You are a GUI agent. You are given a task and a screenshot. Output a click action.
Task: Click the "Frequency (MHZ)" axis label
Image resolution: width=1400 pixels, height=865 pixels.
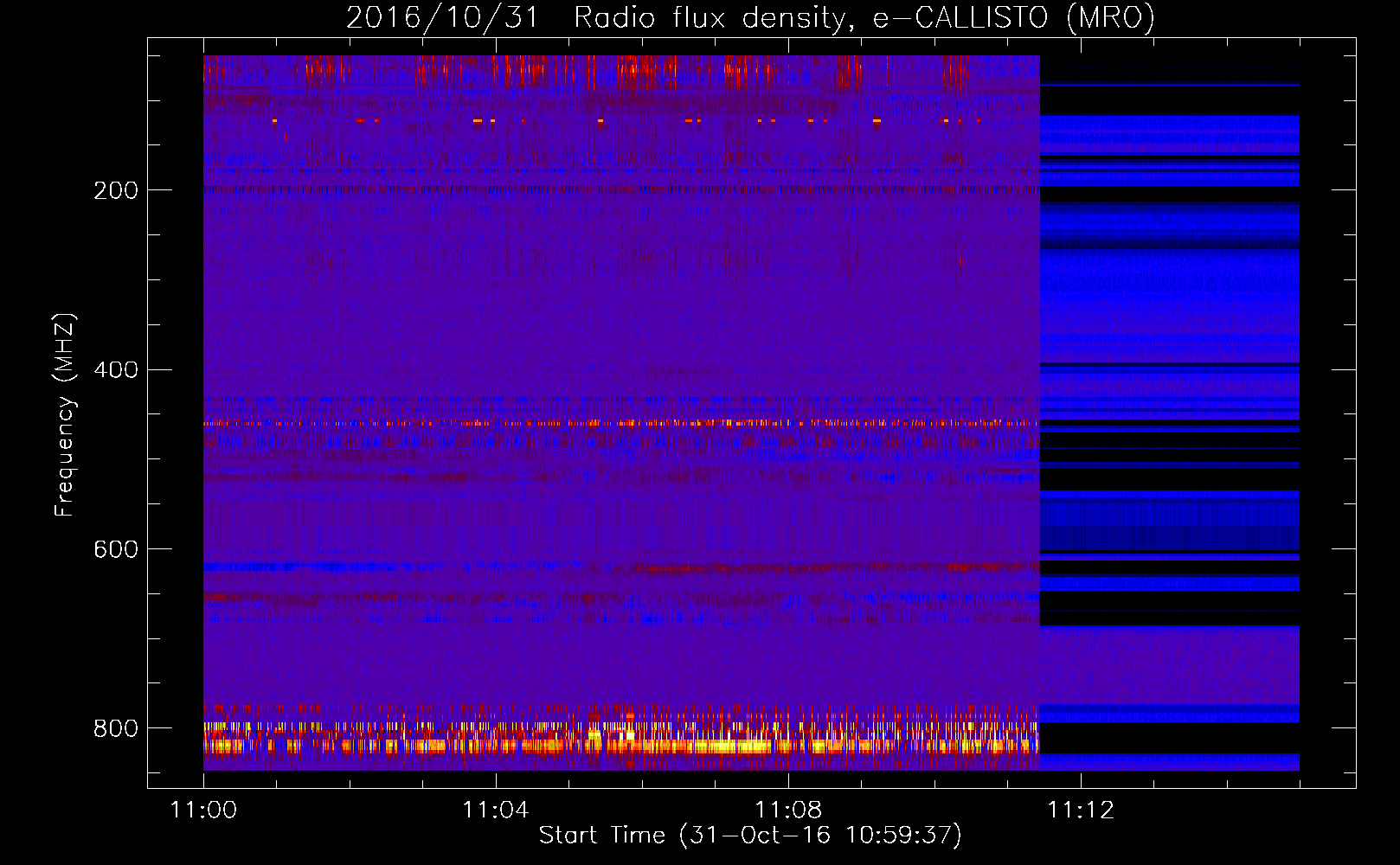click(65, 415)
